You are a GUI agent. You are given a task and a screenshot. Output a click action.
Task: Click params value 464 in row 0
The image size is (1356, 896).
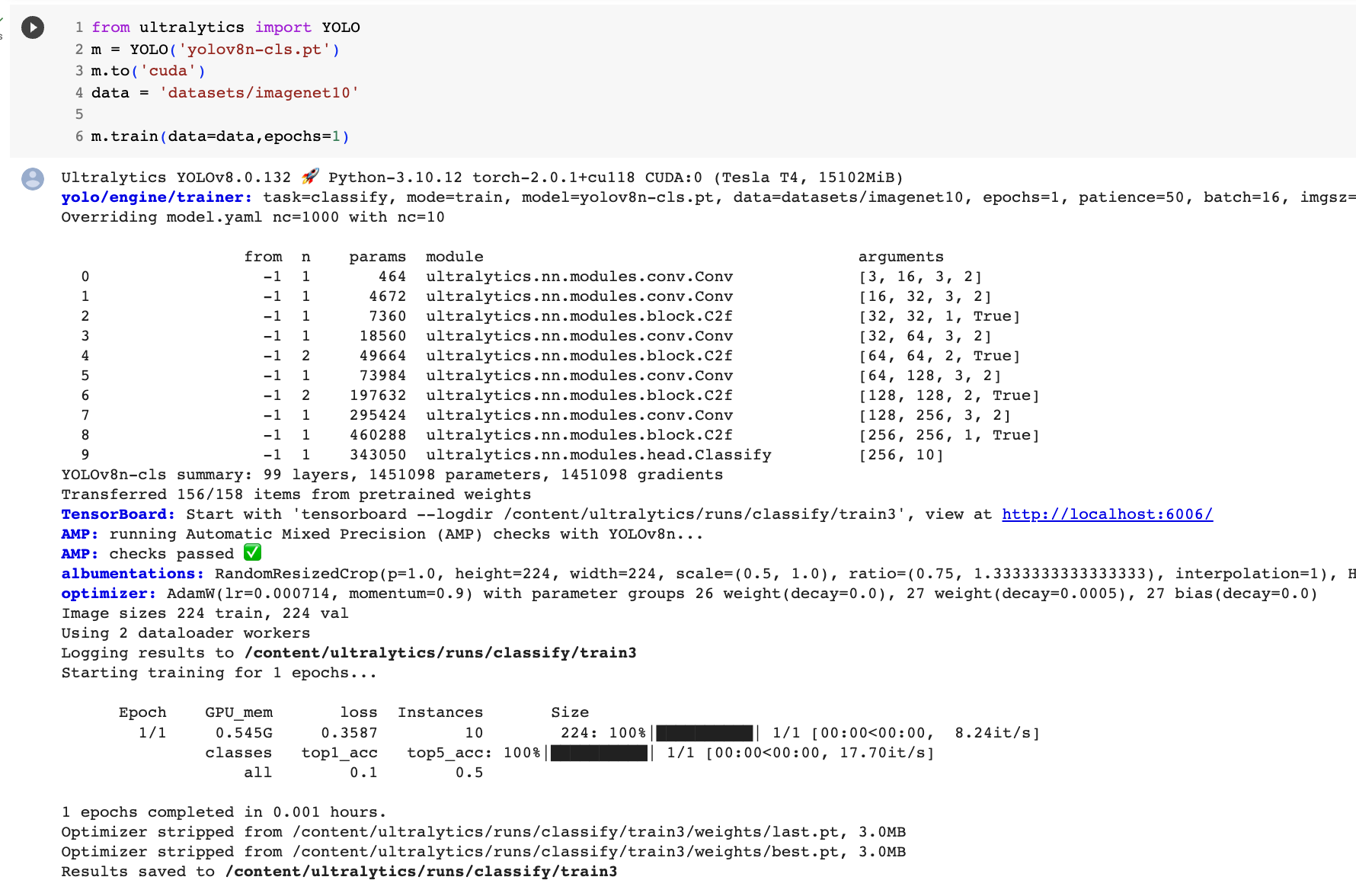click(x=392, y=277)
